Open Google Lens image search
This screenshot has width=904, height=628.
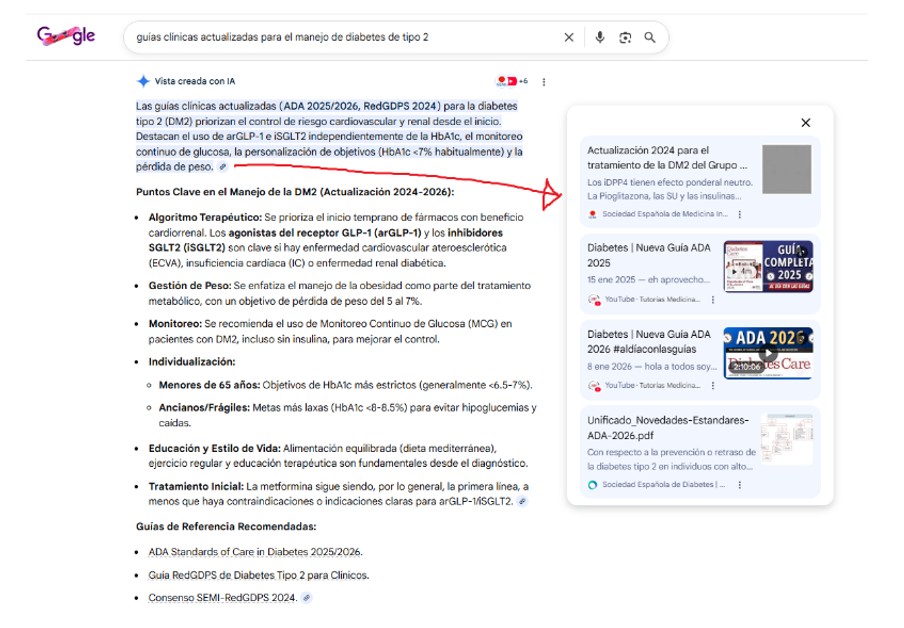625,38
